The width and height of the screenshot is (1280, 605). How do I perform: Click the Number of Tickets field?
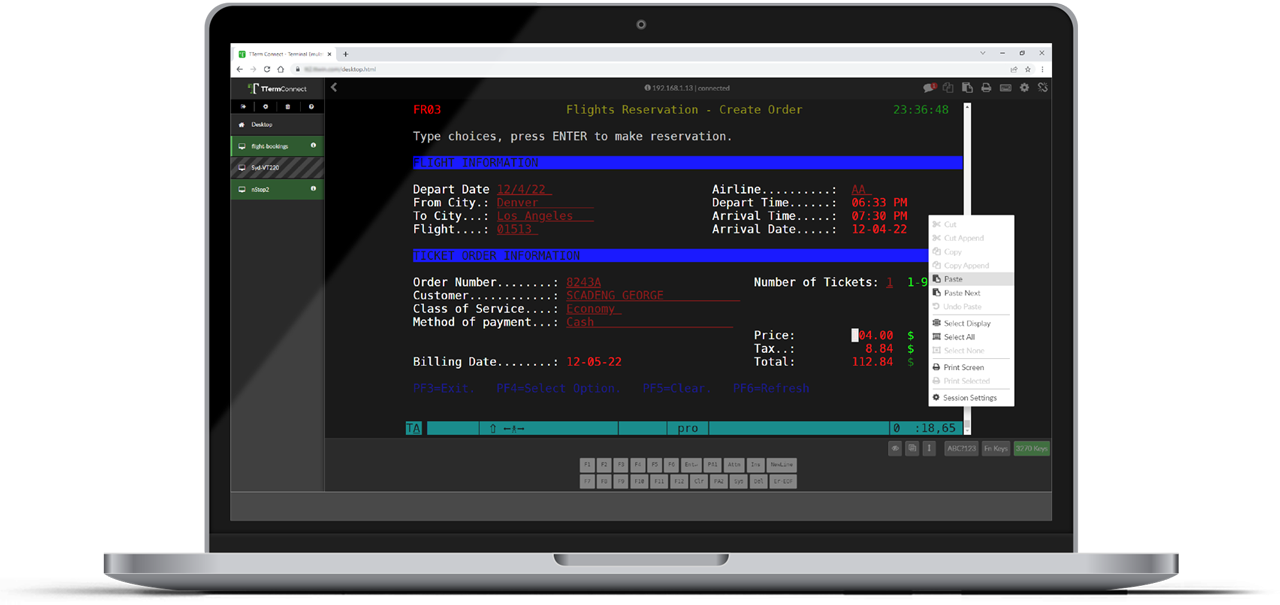[890, 282]
